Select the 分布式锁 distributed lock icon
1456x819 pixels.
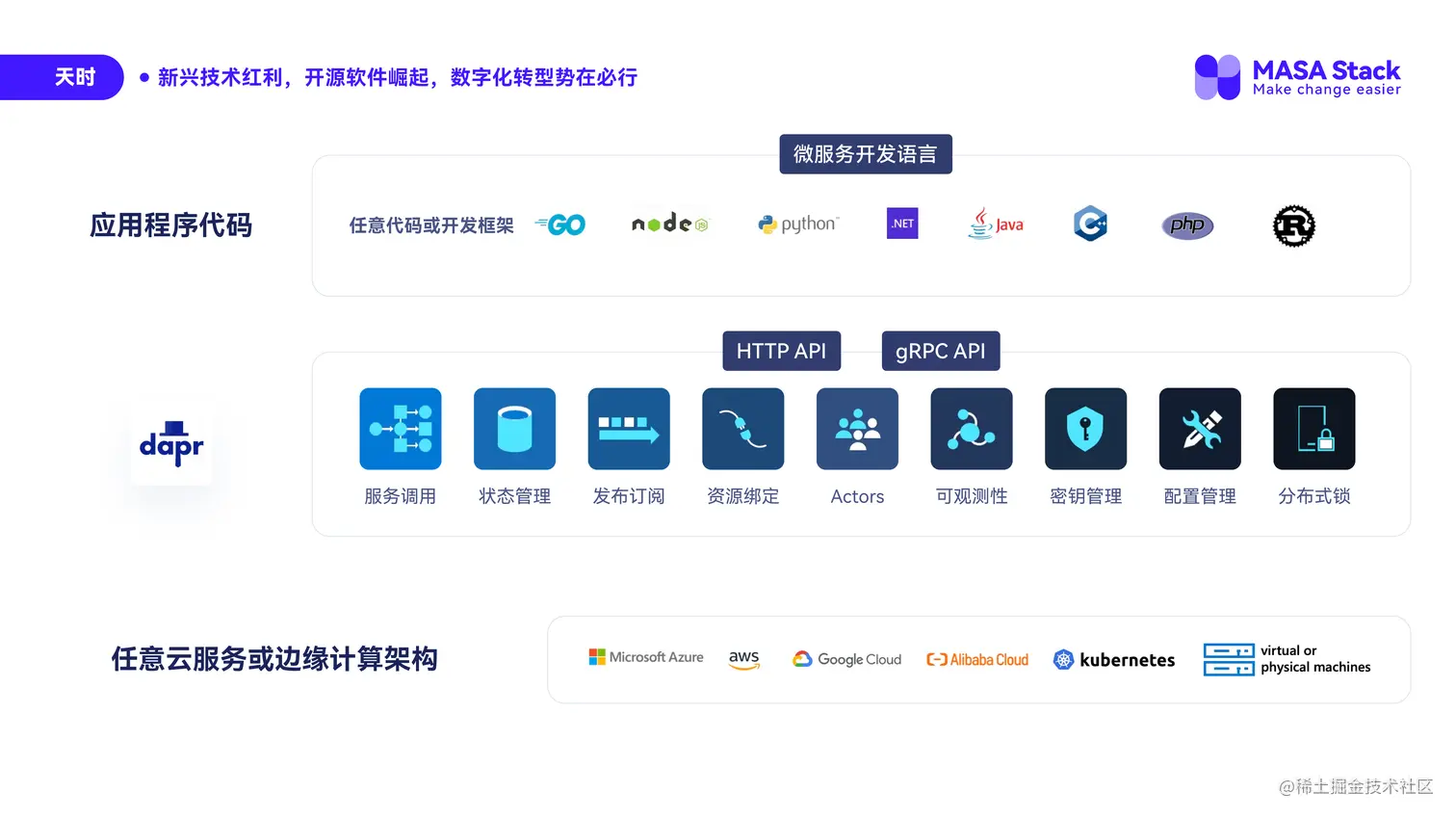click(1314, 429)
